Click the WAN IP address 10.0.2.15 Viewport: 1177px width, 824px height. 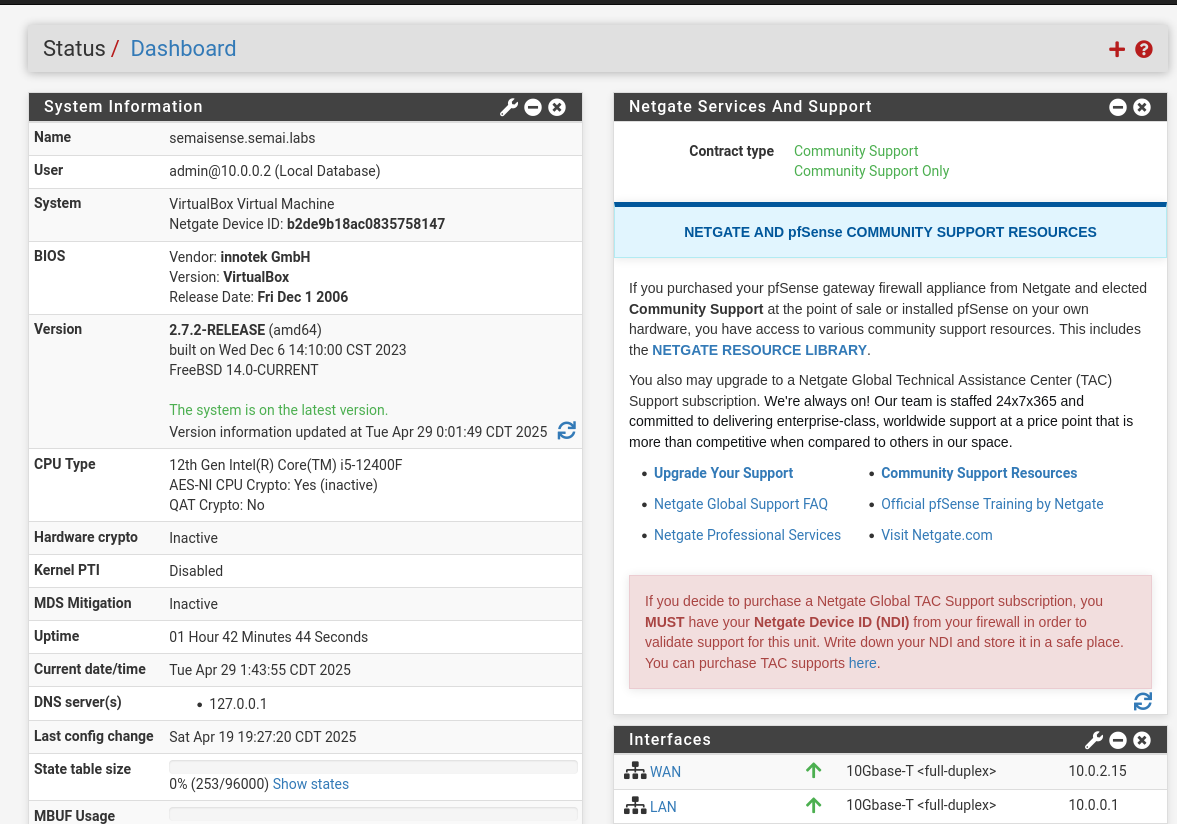1097,771
